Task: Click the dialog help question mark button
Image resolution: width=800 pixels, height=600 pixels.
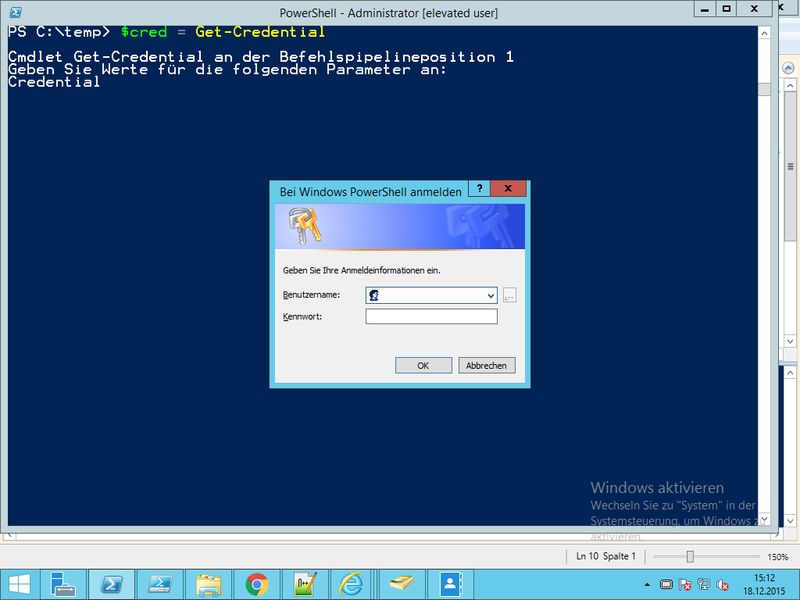Action: point(479,188)
